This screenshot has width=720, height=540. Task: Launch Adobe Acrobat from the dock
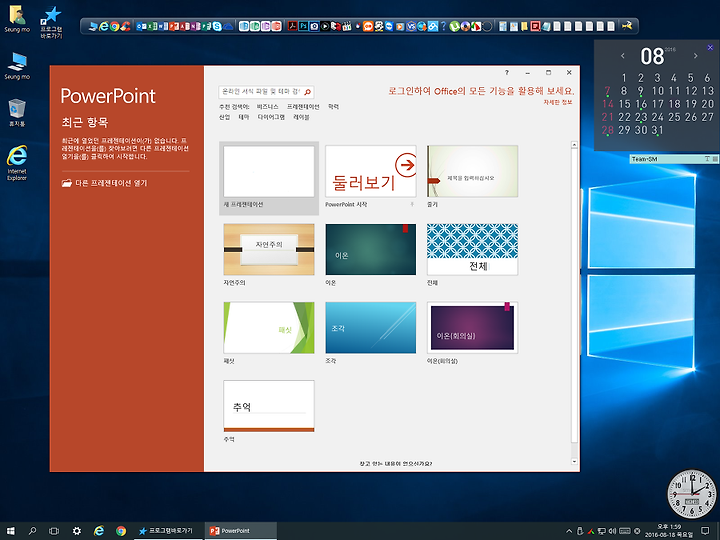point(292,27)
